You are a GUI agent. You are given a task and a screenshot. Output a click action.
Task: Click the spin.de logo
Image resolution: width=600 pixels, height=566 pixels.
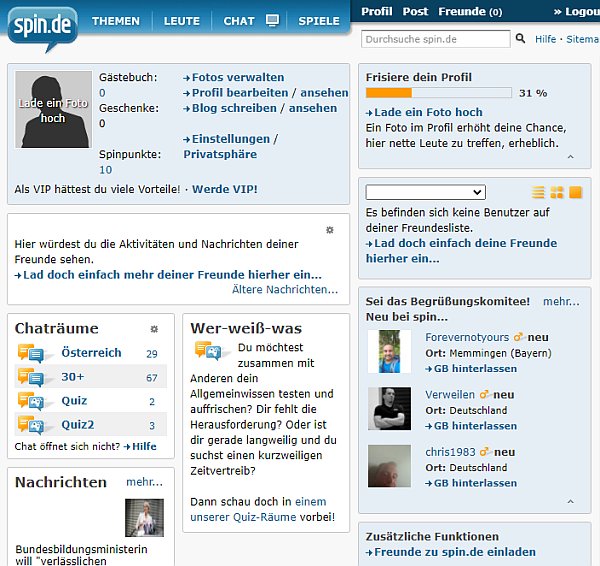(42, 28)
